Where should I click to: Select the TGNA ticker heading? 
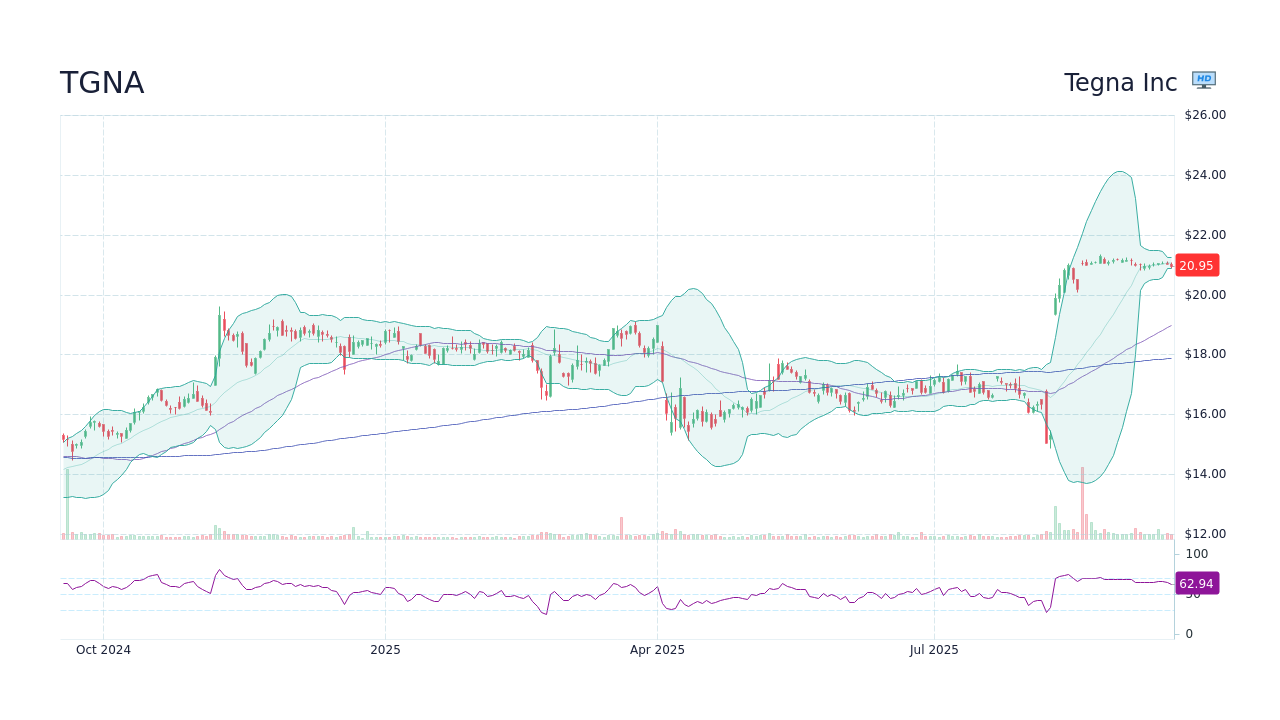(x=102, y=82)
